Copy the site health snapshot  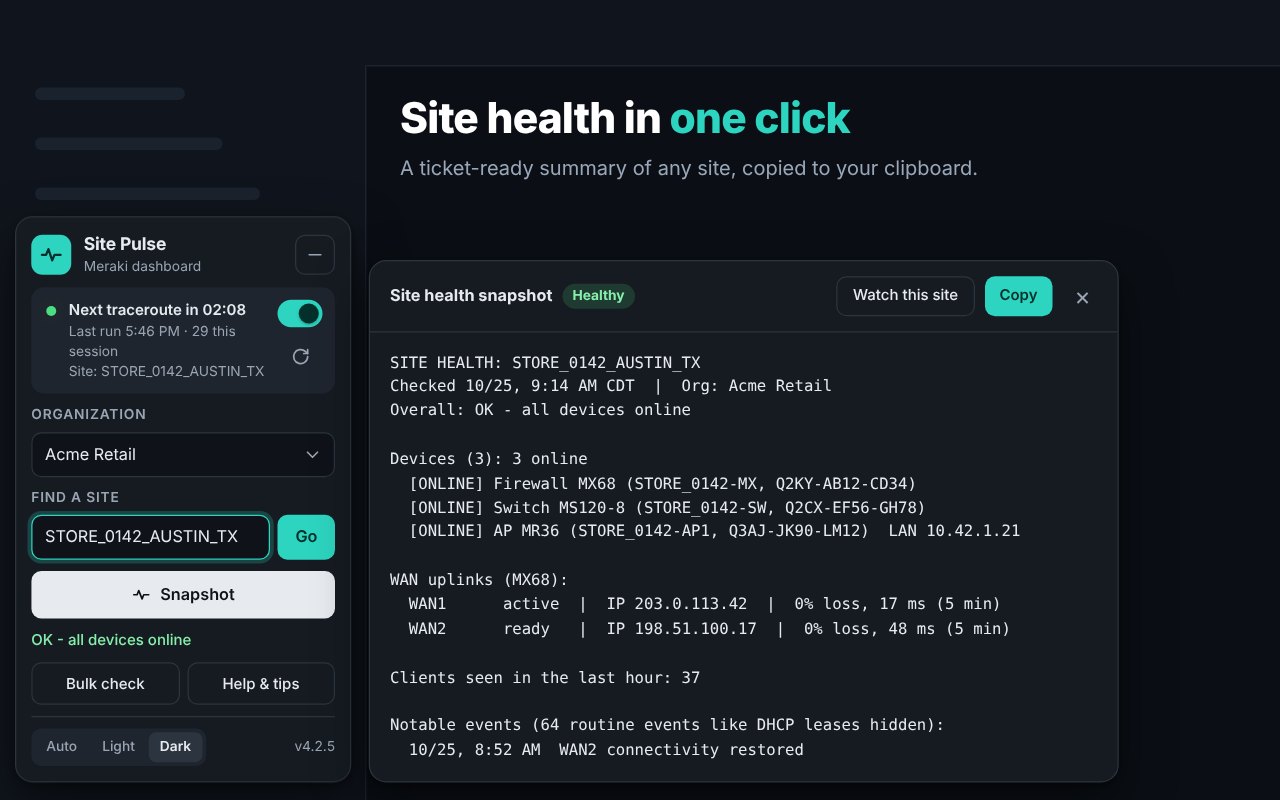1018,296
